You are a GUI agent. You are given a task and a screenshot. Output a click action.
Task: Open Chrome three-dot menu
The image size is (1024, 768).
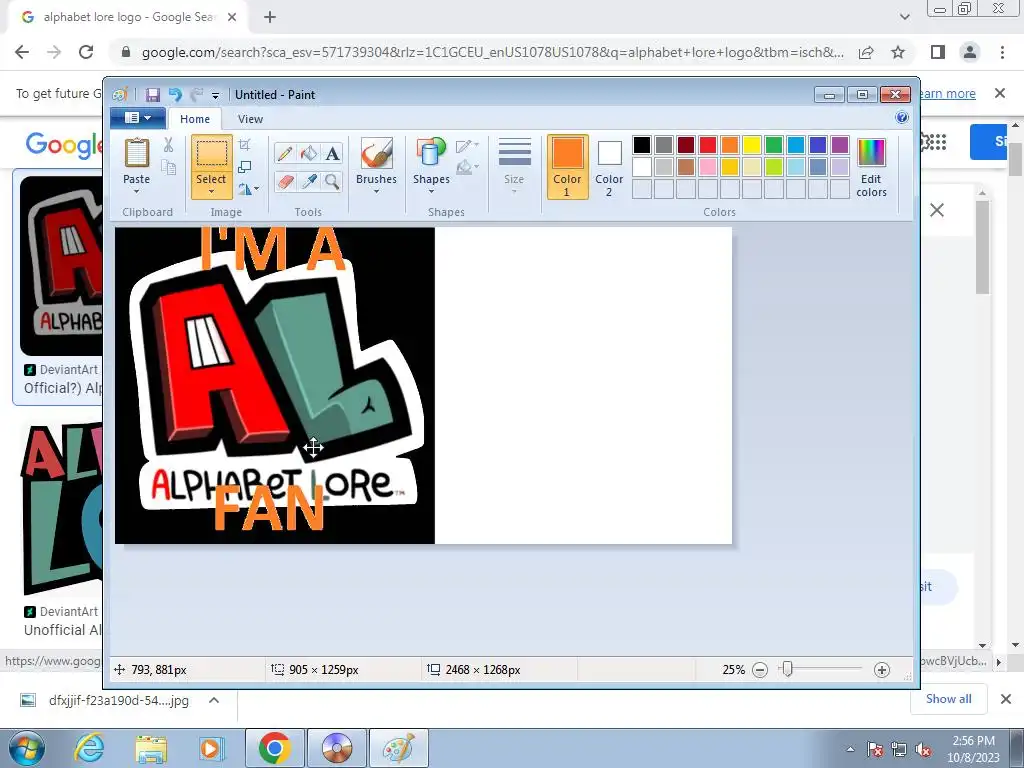(x=1002, y=52)
